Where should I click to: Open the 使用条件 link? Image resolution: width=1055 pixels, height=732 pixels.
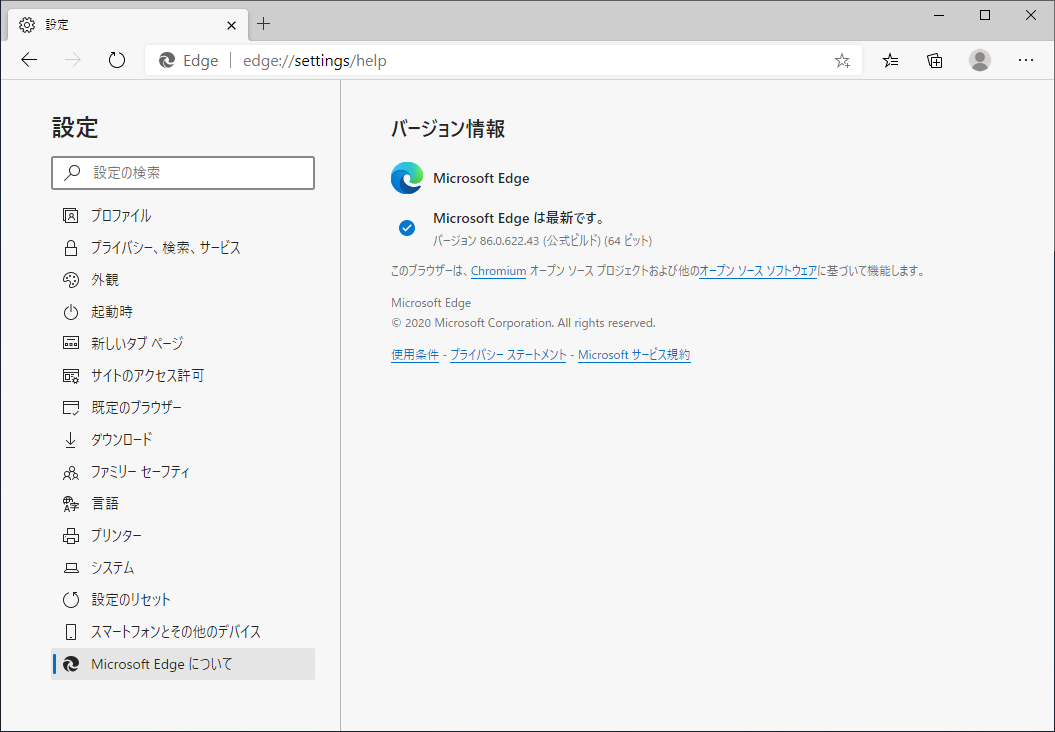pyautogui.click(x=415, y=354)
